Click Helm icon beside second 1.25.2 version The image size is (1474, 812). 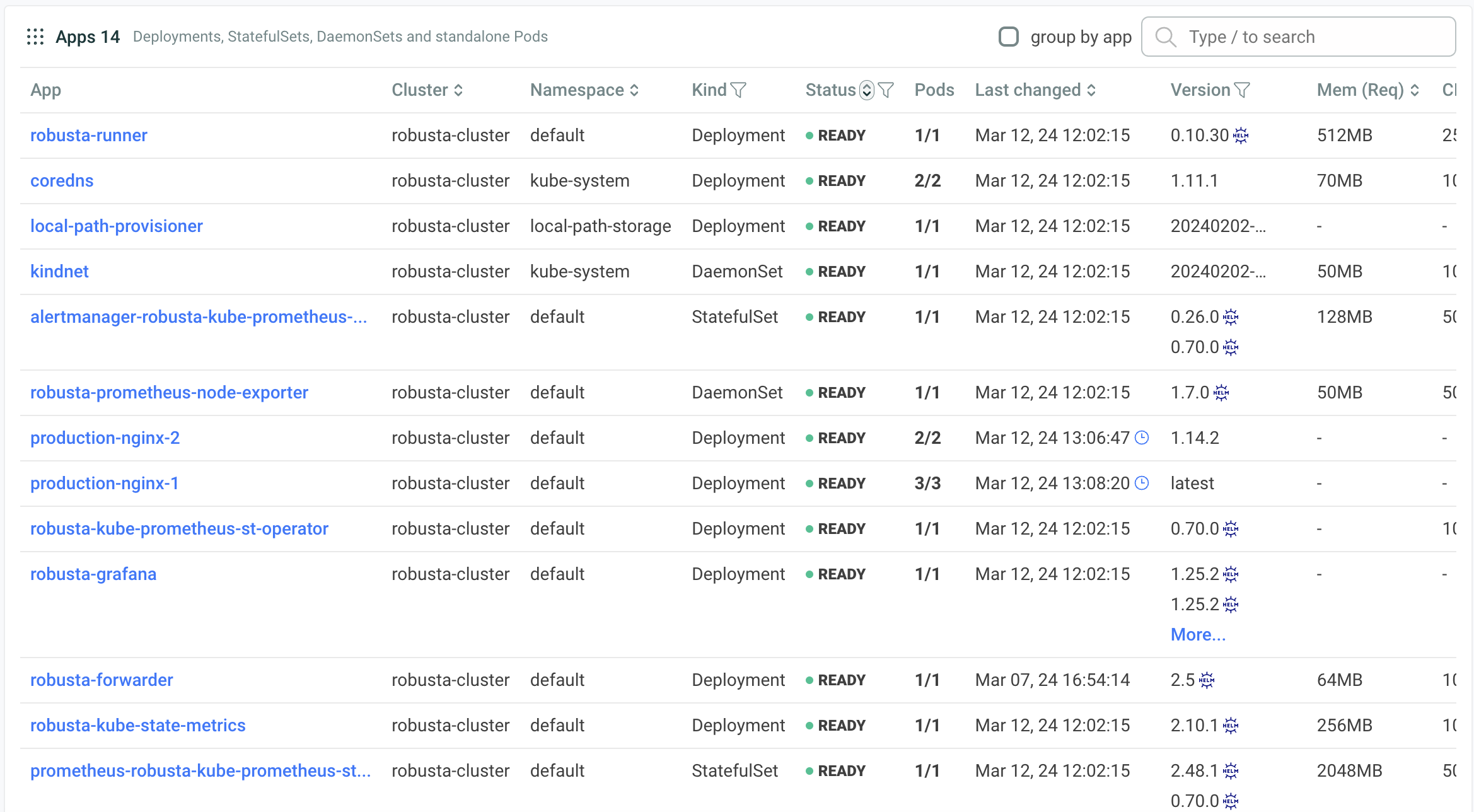pyautogui.click(x=1231, y=605)
